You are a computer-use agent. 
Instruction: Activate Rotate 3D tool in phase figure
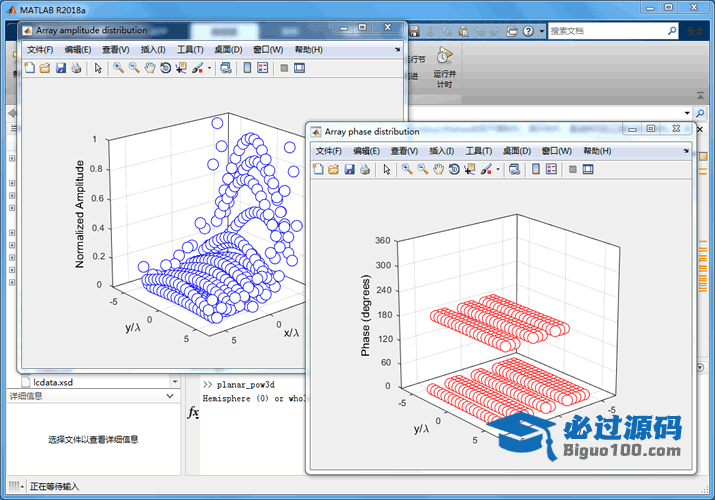[454, 170]
